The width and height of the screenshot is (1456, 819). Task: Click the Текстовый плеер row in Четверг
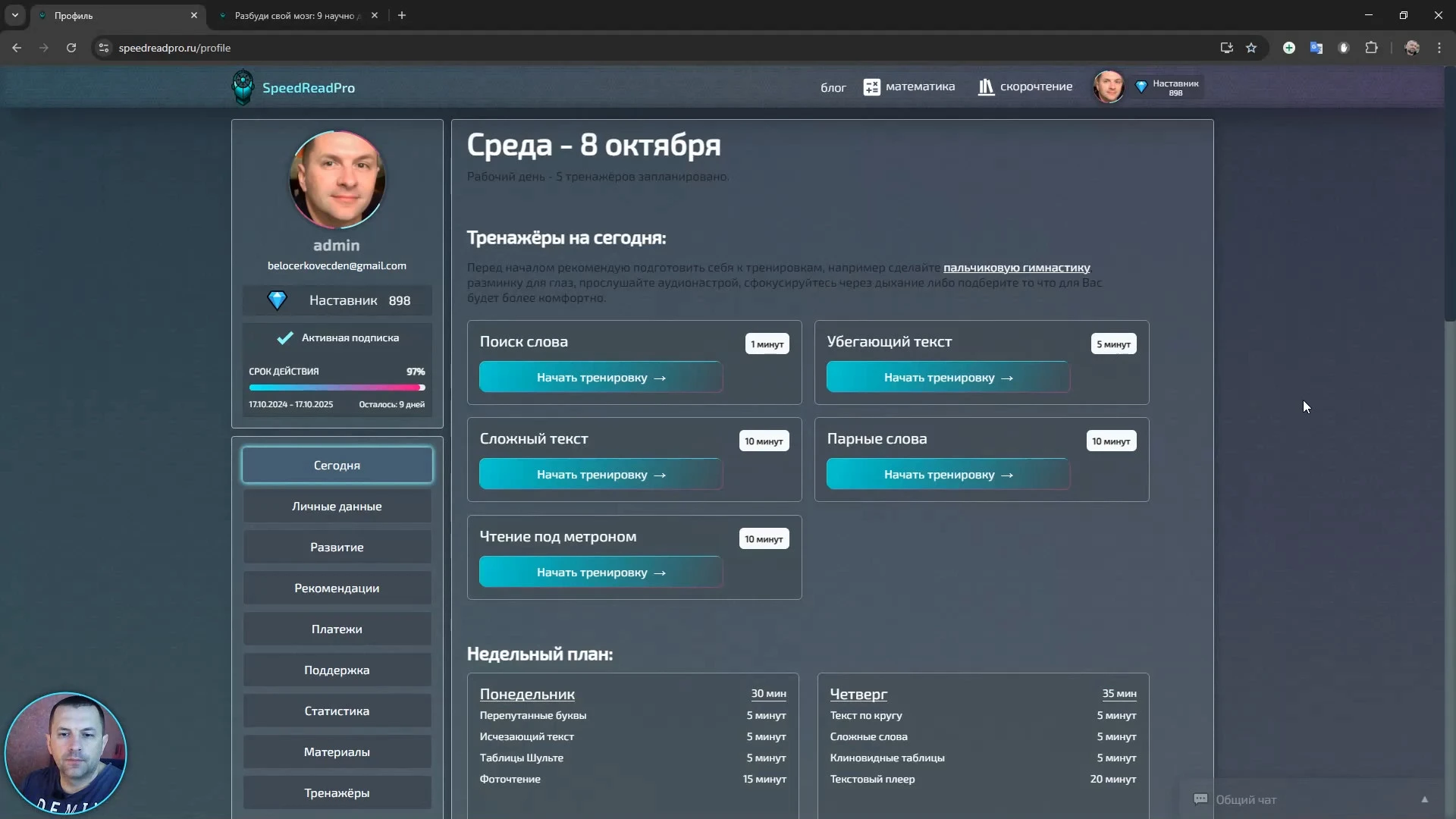click(x=983, y=779)
